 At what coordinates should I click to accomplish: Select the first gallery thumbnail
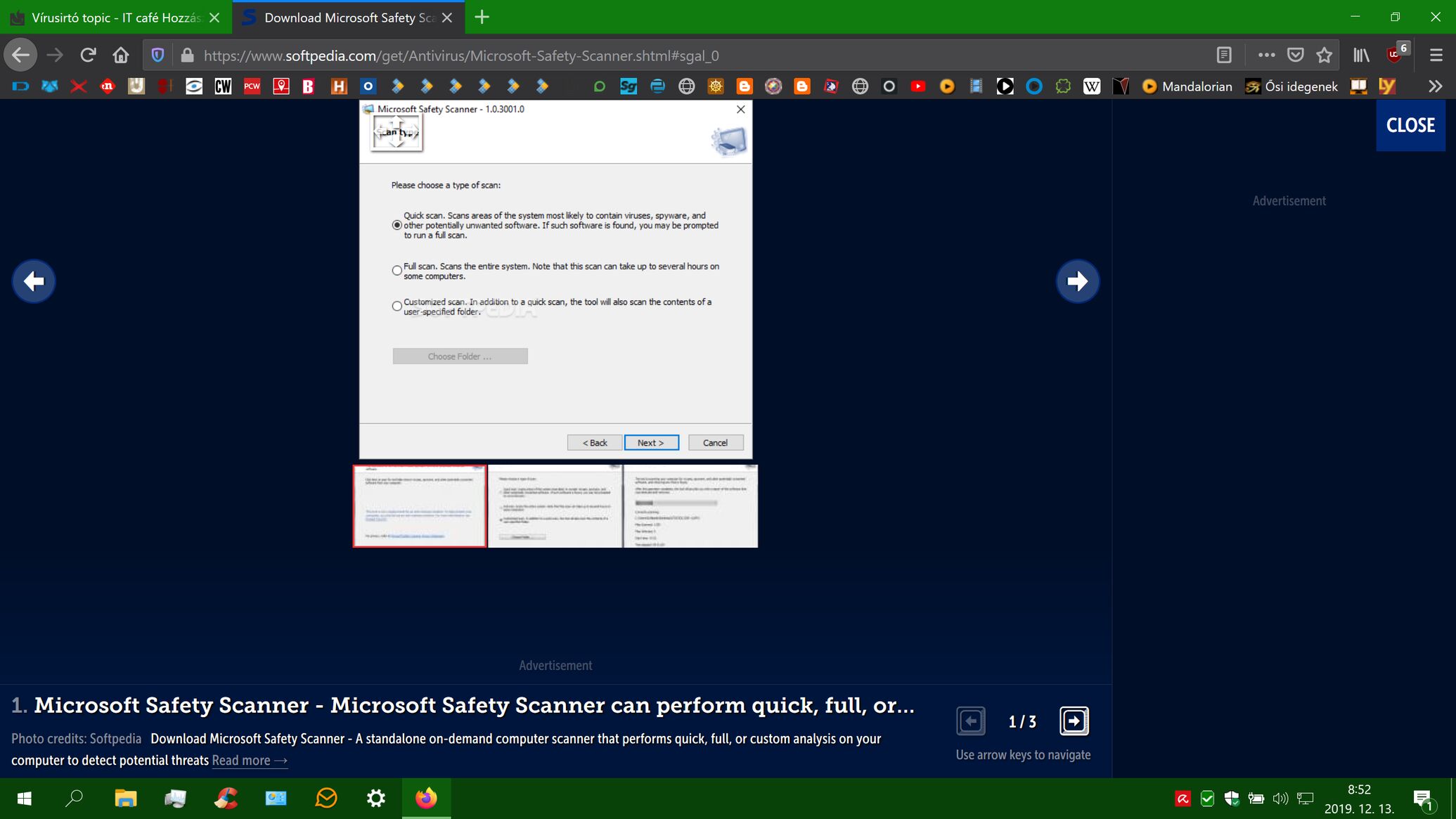pos(420,505)
